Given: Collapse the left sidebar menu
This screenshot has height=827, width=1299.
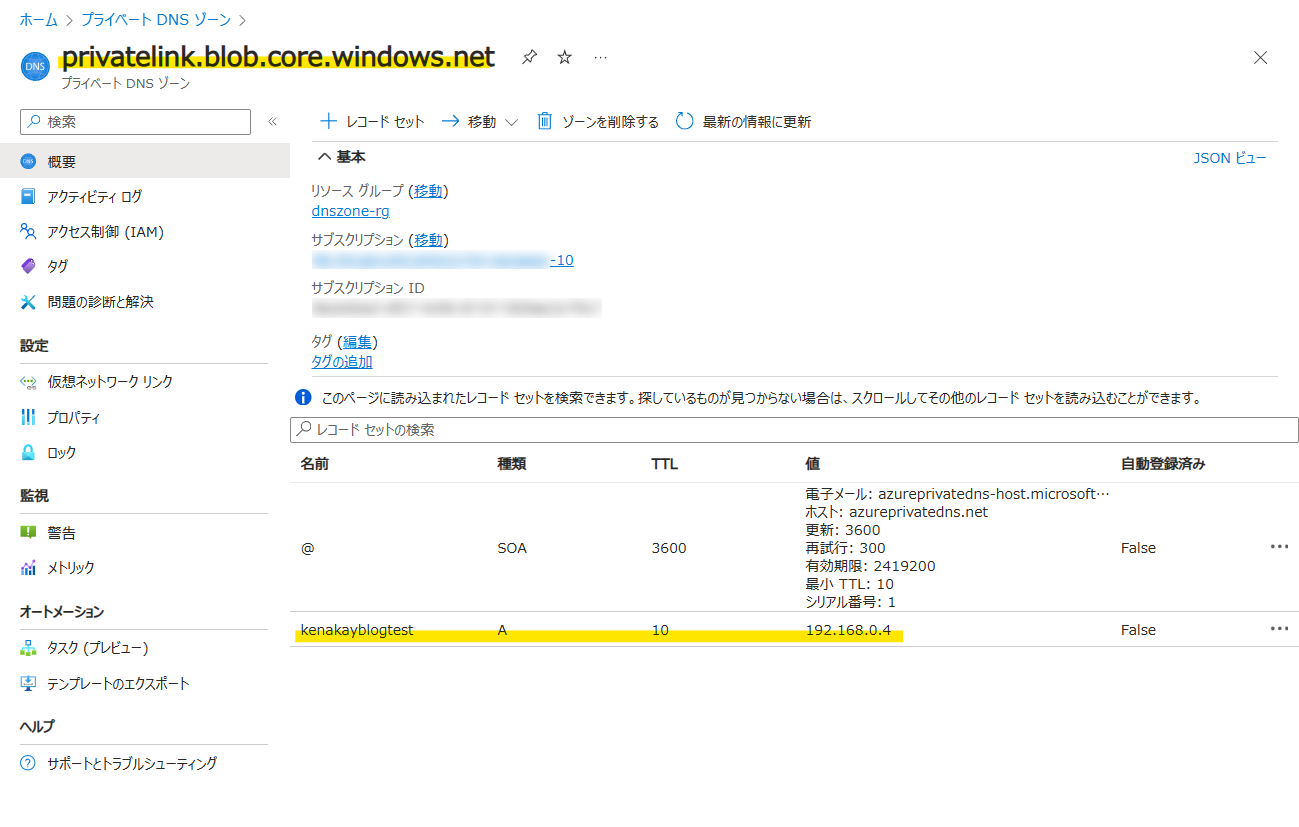Looking at the screenshot, I should 272,122.
